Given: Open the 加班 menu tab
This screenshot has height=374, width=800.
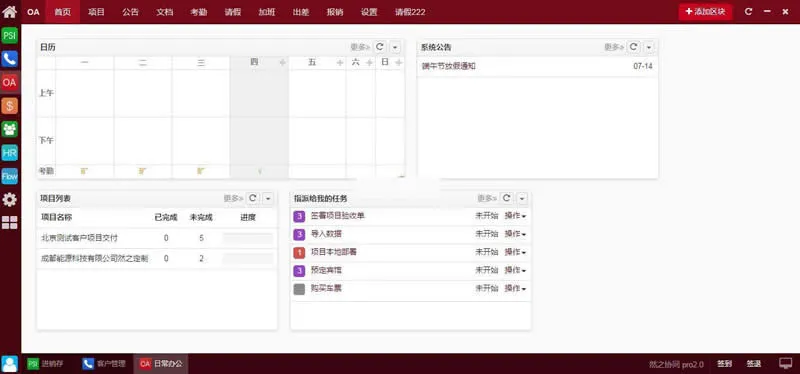Looking at the screenshot, I should (x=267, y=12).
